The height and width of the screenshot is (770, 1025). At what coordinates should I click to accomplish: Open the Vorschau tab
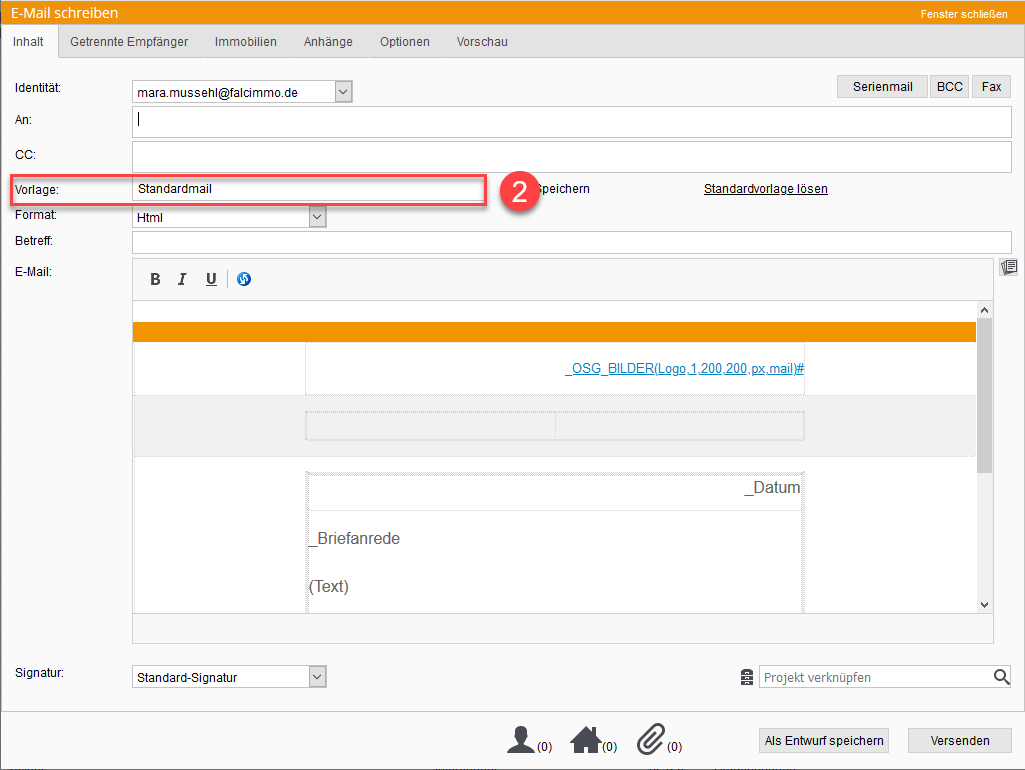[482, 42]
